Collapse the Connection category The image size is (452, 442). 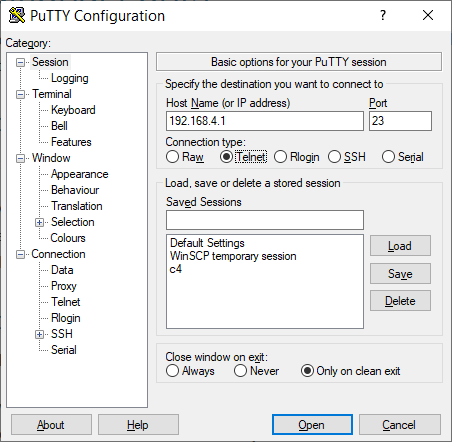tap(20, 255)
